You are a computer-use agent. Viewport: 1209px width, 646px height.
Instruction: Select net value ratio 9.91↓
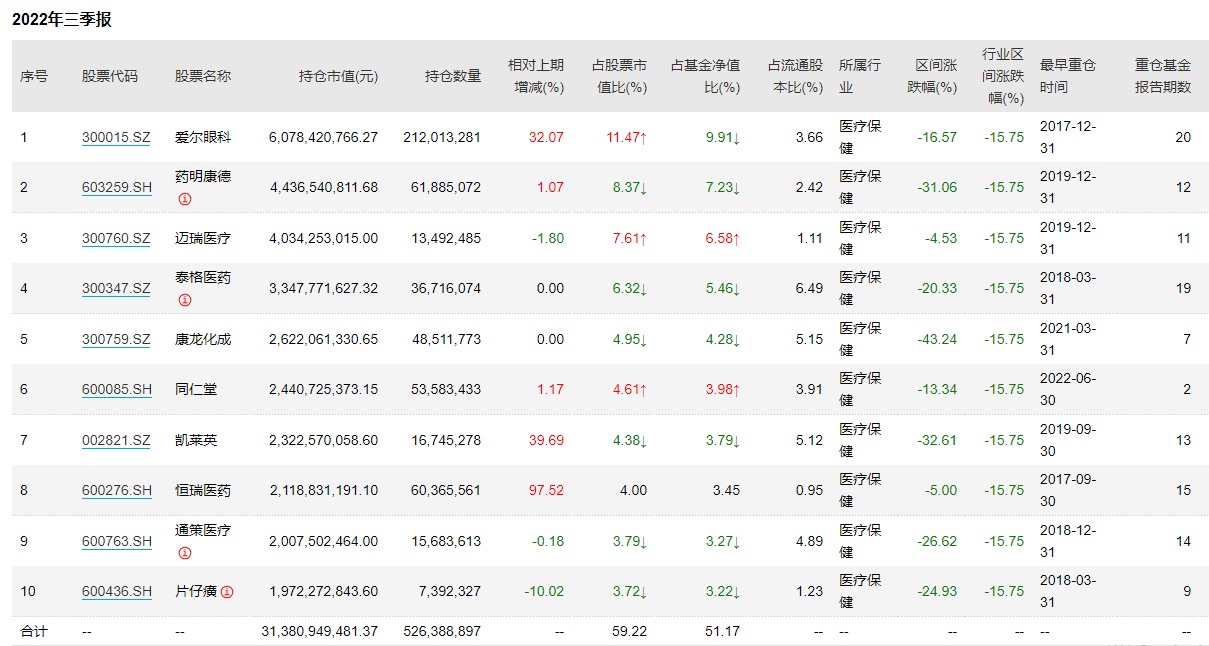point(722,137)
